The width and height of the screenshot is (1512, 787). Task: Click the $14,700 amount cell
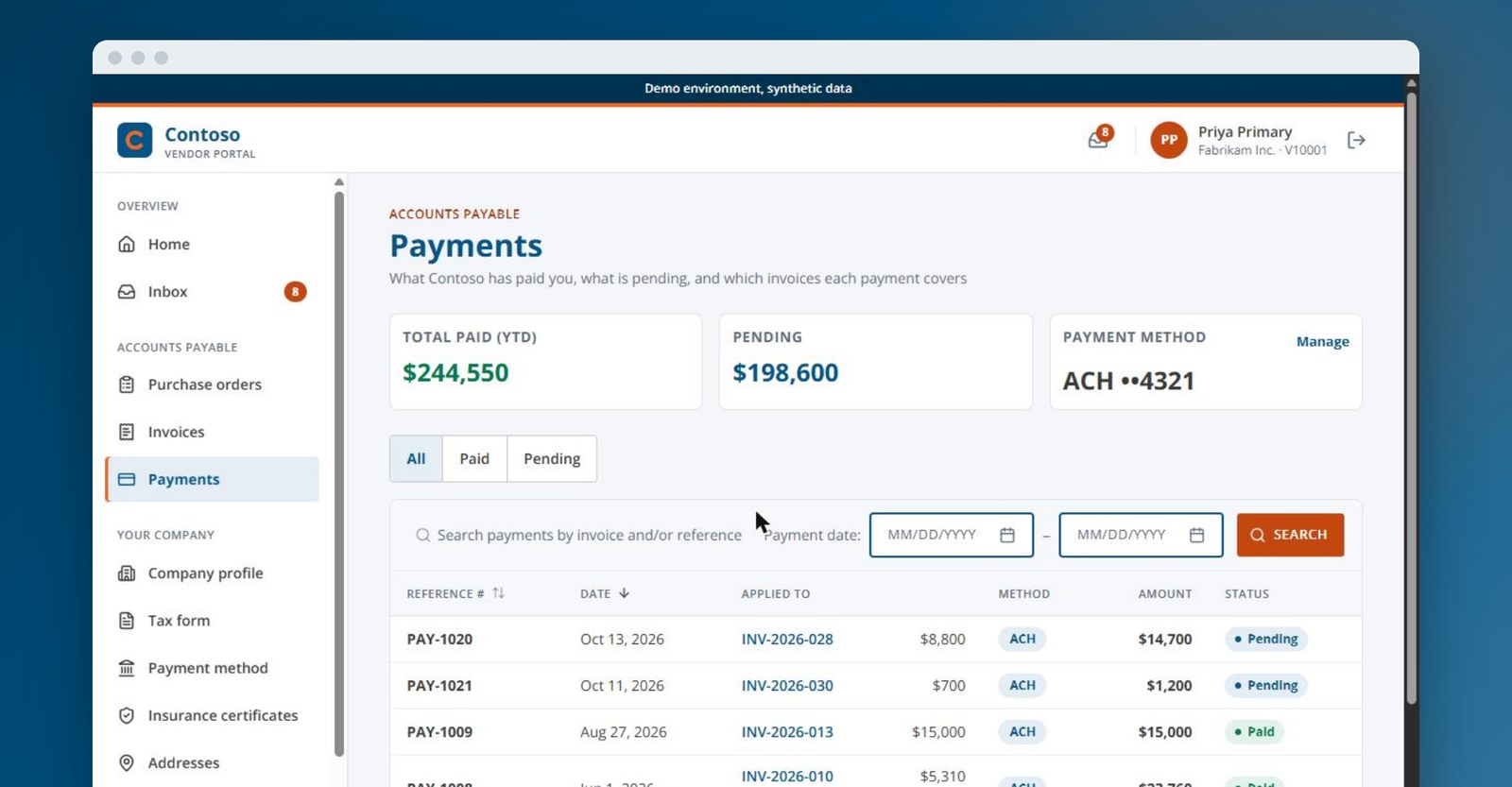coord(1165,639)
